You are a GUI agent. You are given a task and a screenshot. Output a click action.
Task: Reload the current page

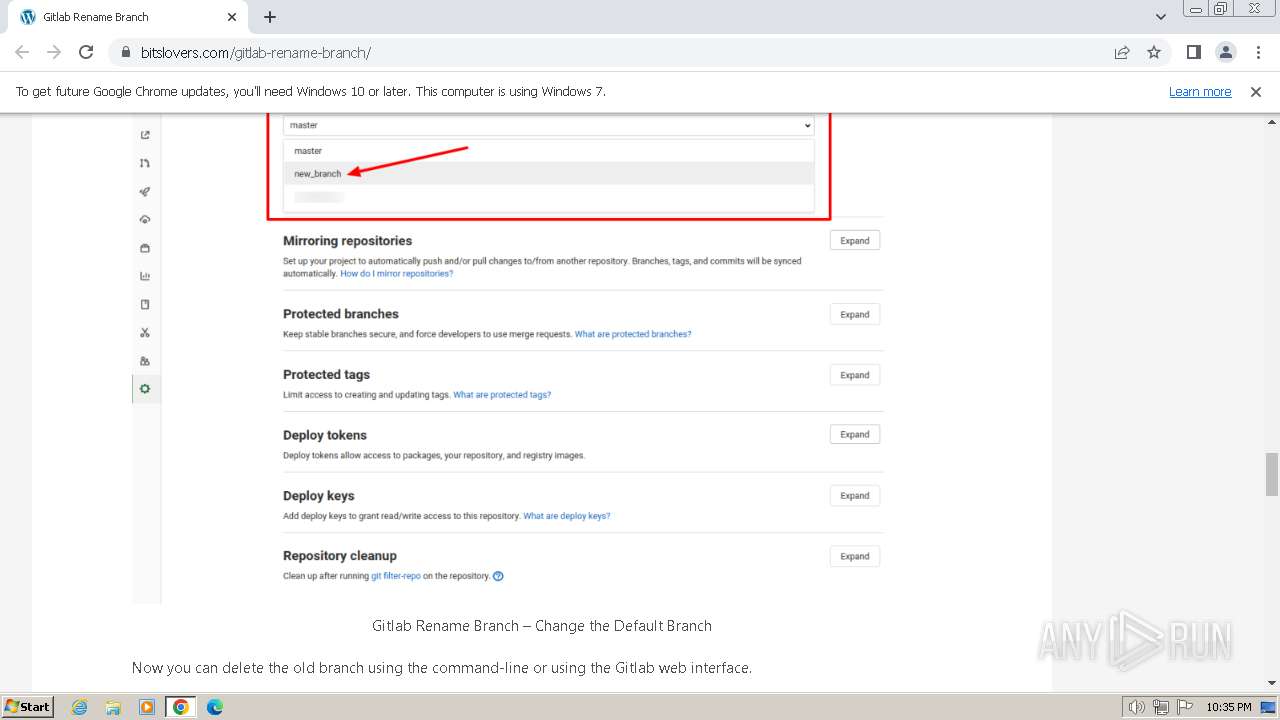coord(86,52)
